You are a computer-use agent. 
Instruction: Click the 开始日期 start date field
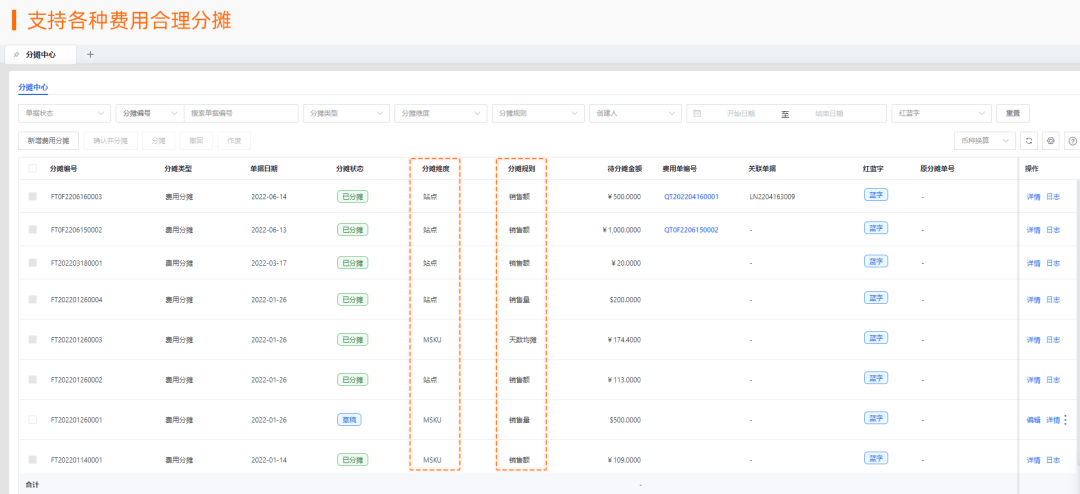740,114
